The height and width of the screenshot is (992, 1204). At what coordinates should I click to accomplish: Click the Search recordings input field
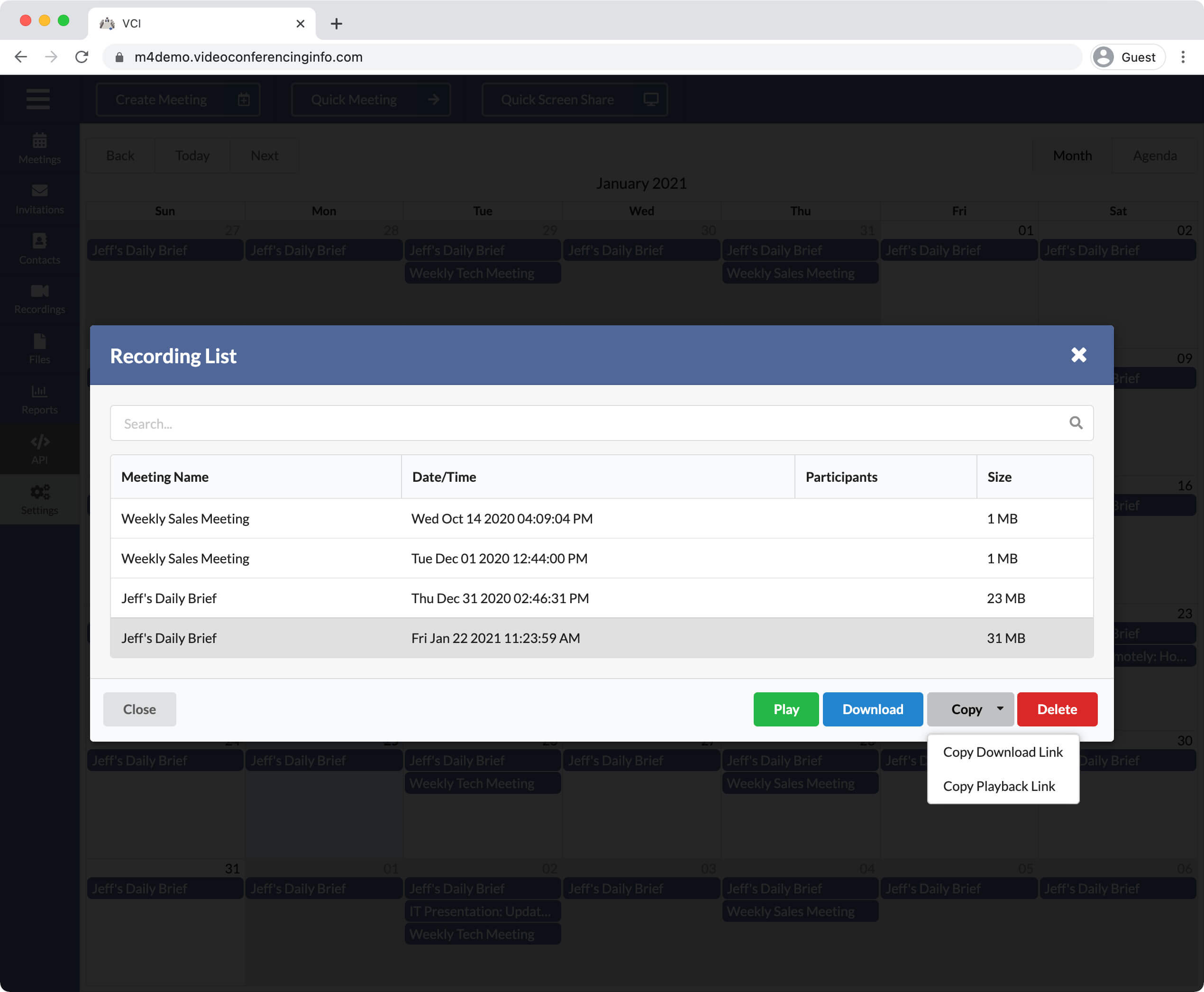tap(601, 423)
